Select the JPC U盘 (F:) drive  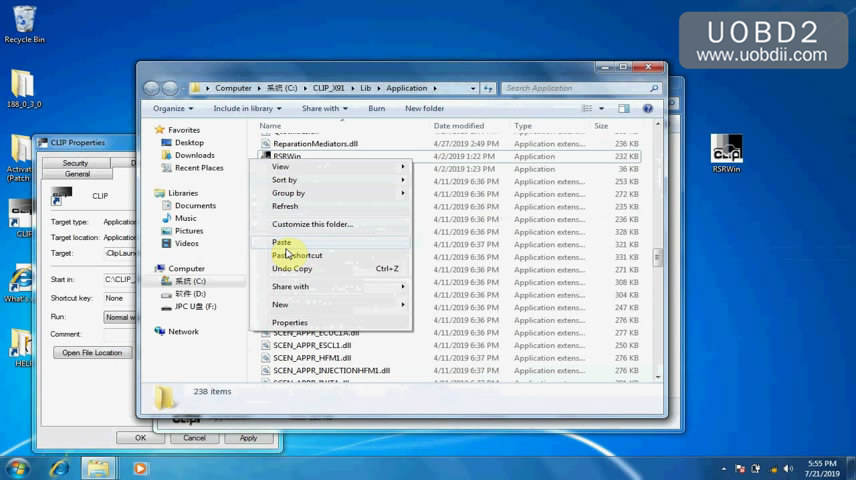point(195,307)
